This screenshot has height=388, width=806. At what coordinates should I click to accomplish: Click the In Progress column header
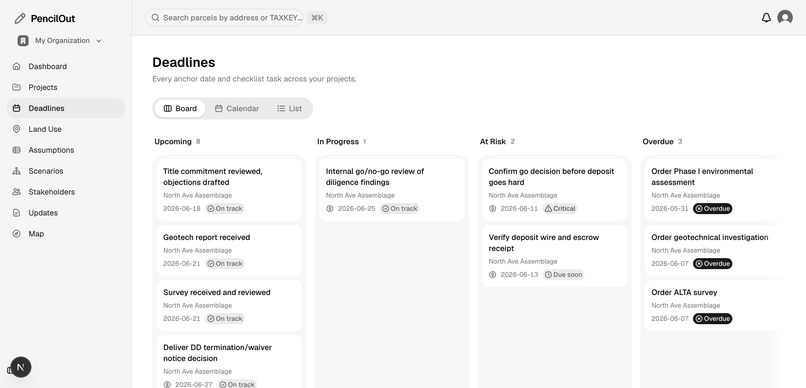pos(338,141)
